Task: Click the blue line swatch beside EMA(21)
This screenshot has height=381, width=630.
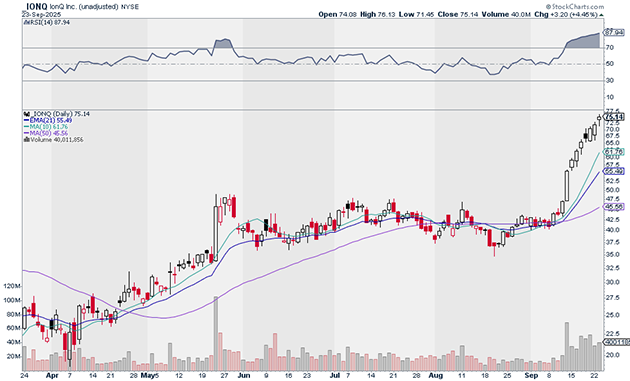Action: tap(27, 121)
